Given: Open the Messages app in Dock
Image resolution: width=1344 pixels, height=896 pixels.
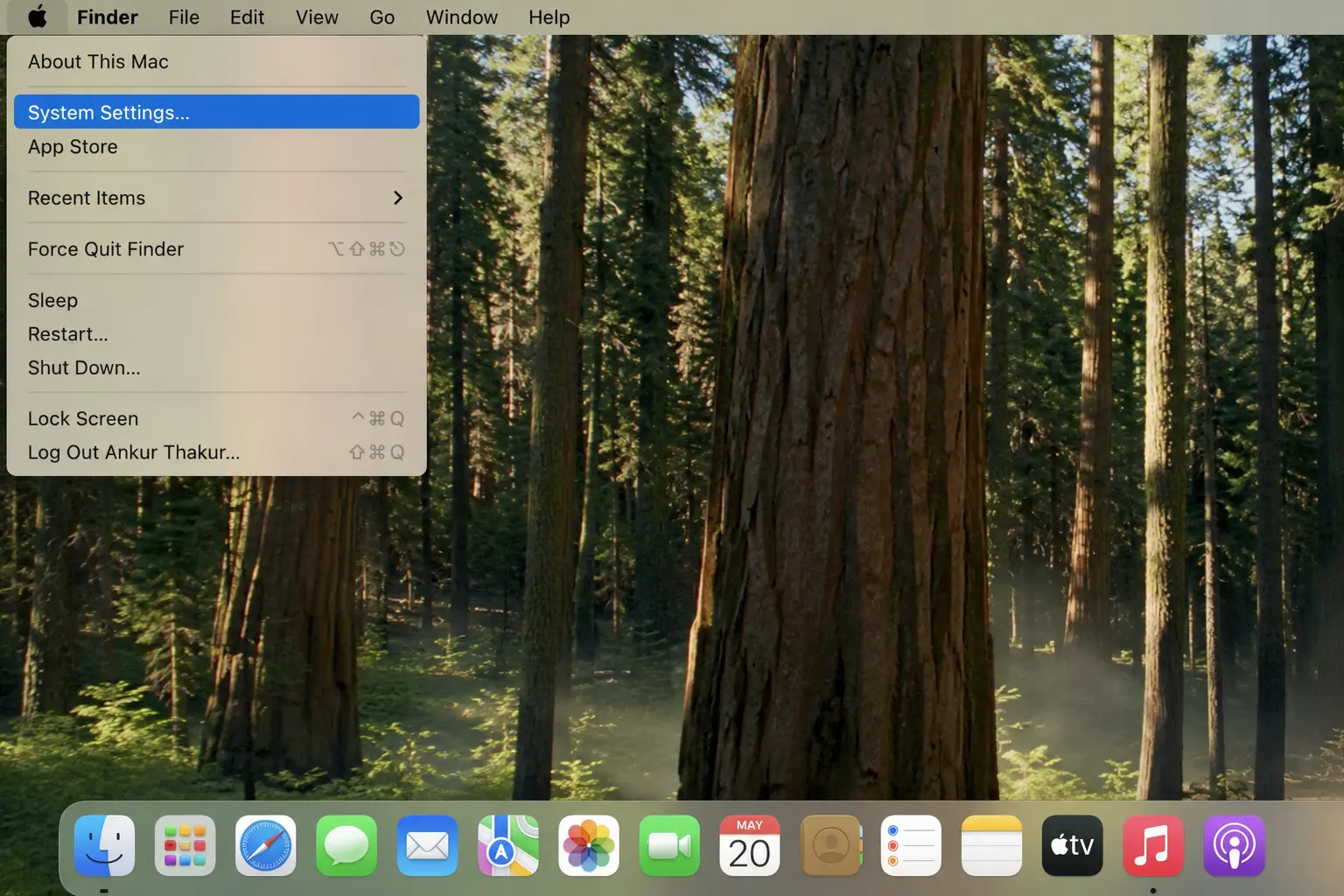Looking at the screenshot, I should click(x=346, y=845).
